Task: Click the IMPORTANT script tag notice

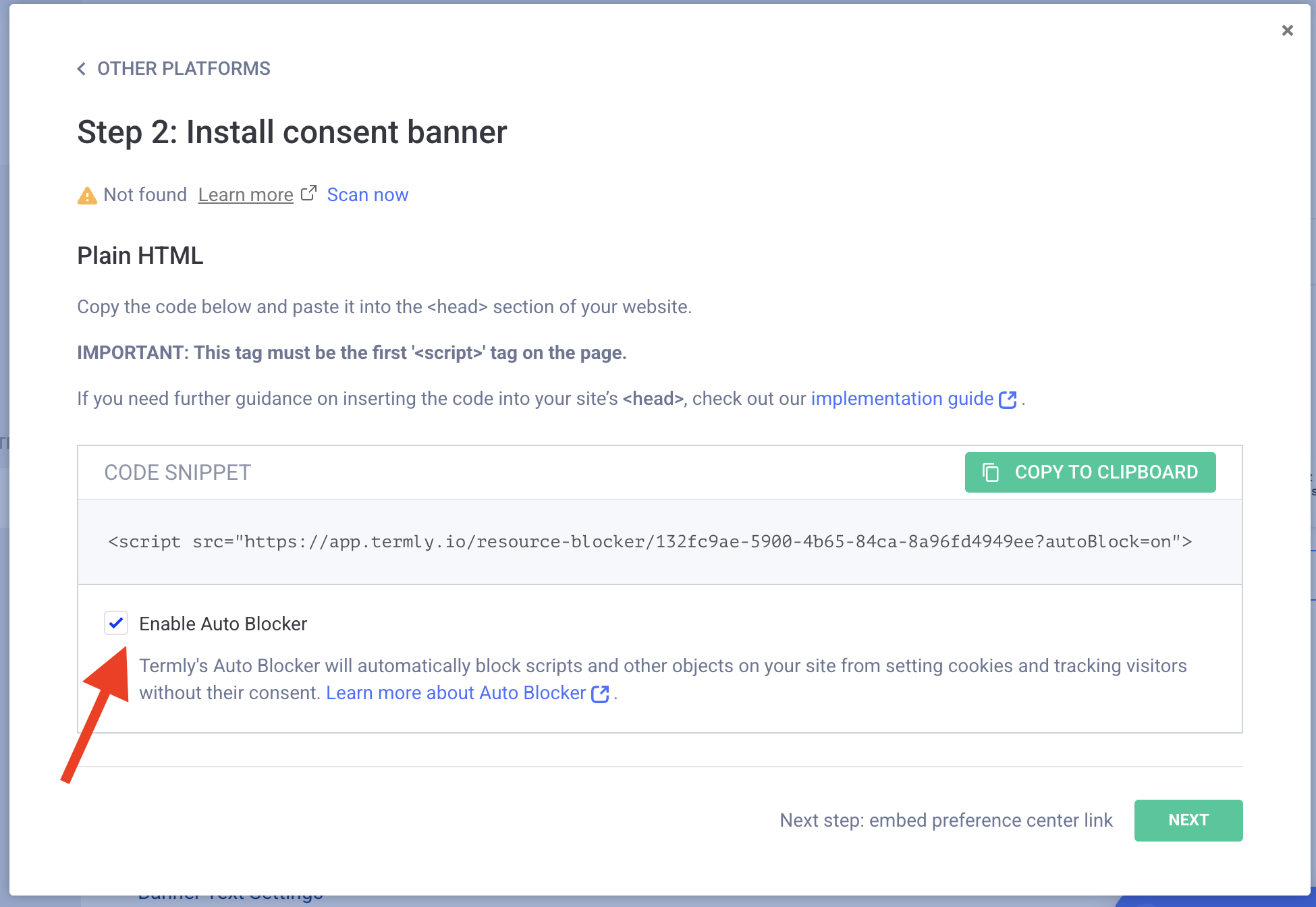Action: pos(352,353)
